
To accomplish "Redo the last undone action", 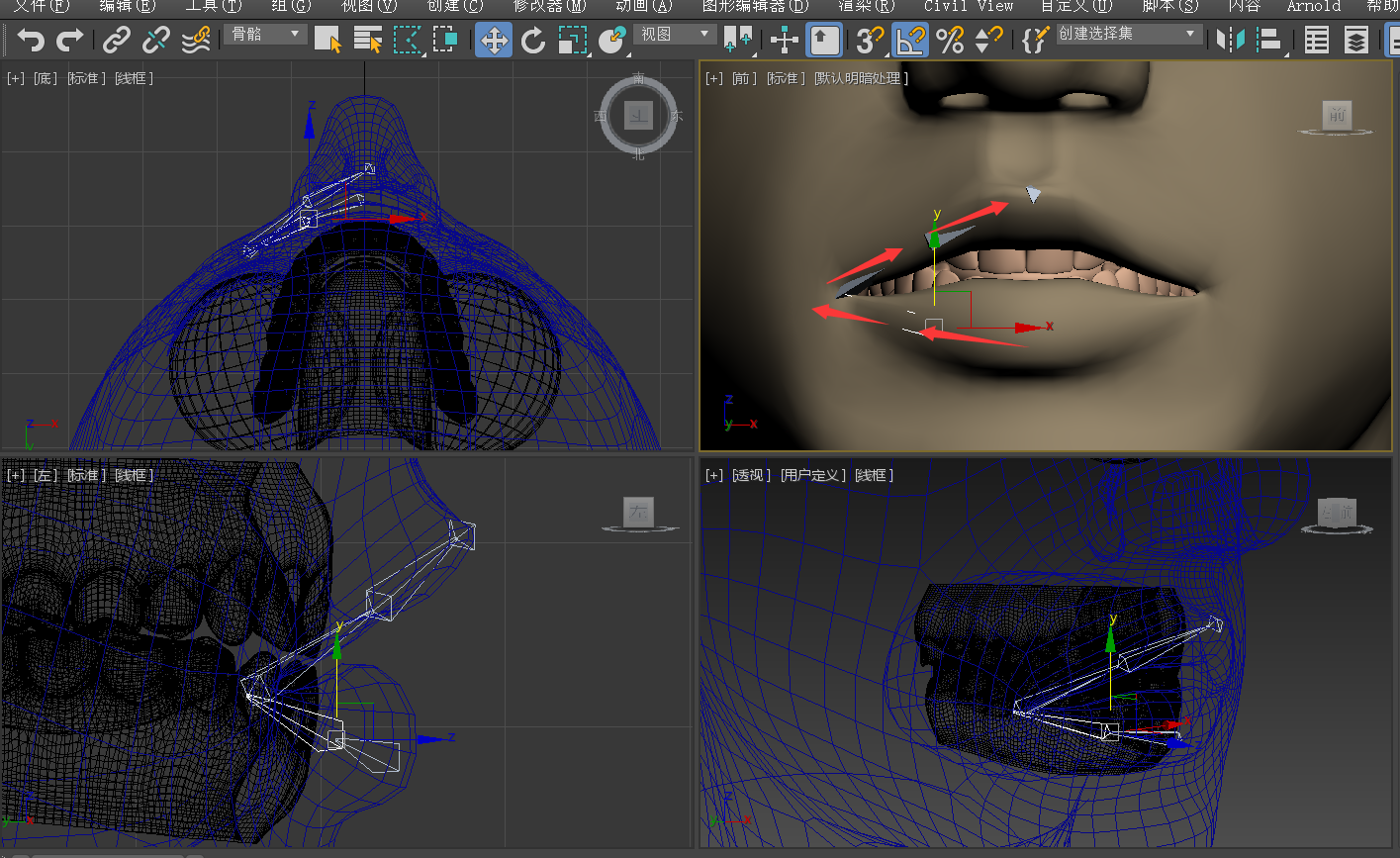I will click(x=69, y=41).
